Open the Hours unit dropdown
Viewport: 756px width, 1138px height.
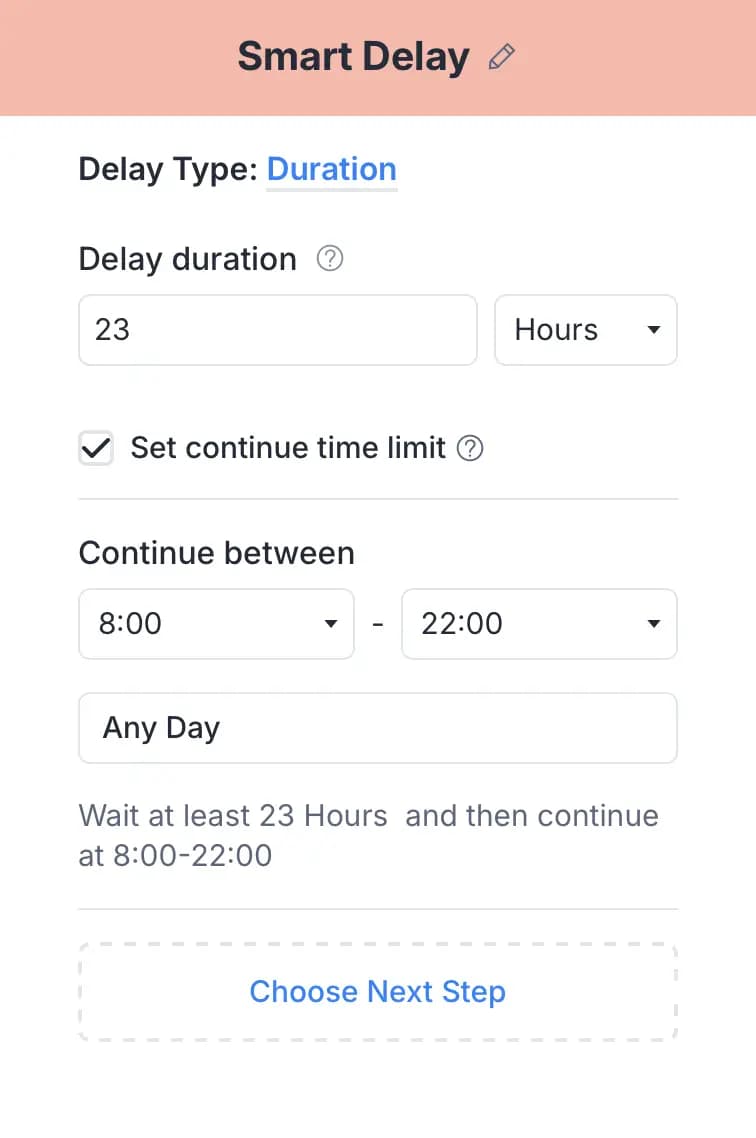pyautogui.click(x=586, y=329)
